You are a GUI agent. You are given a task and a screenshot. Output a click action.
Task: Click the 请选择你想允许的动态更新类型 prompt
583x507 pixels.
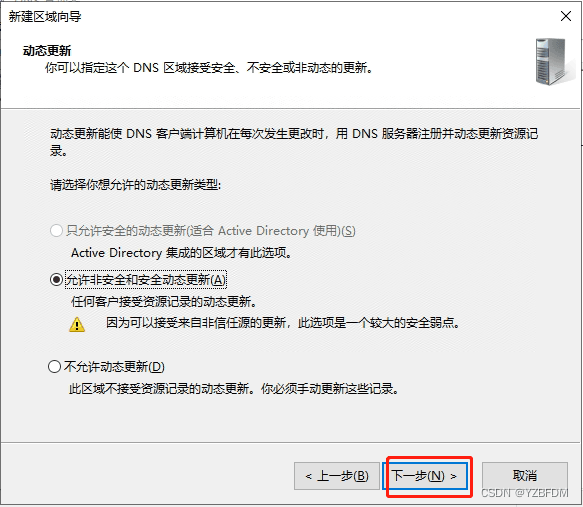(135, 184)
